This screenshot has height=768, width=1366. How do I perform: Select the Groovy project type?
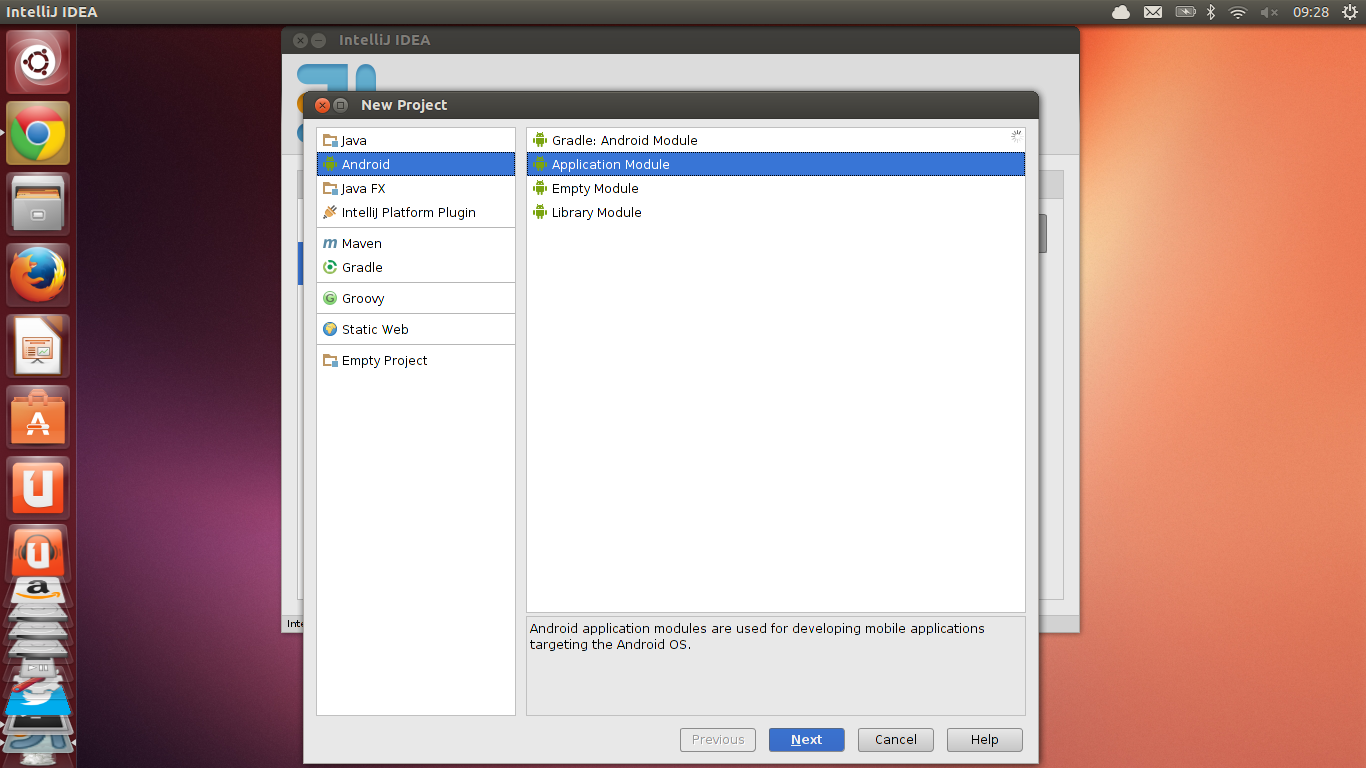coord(416,298)
